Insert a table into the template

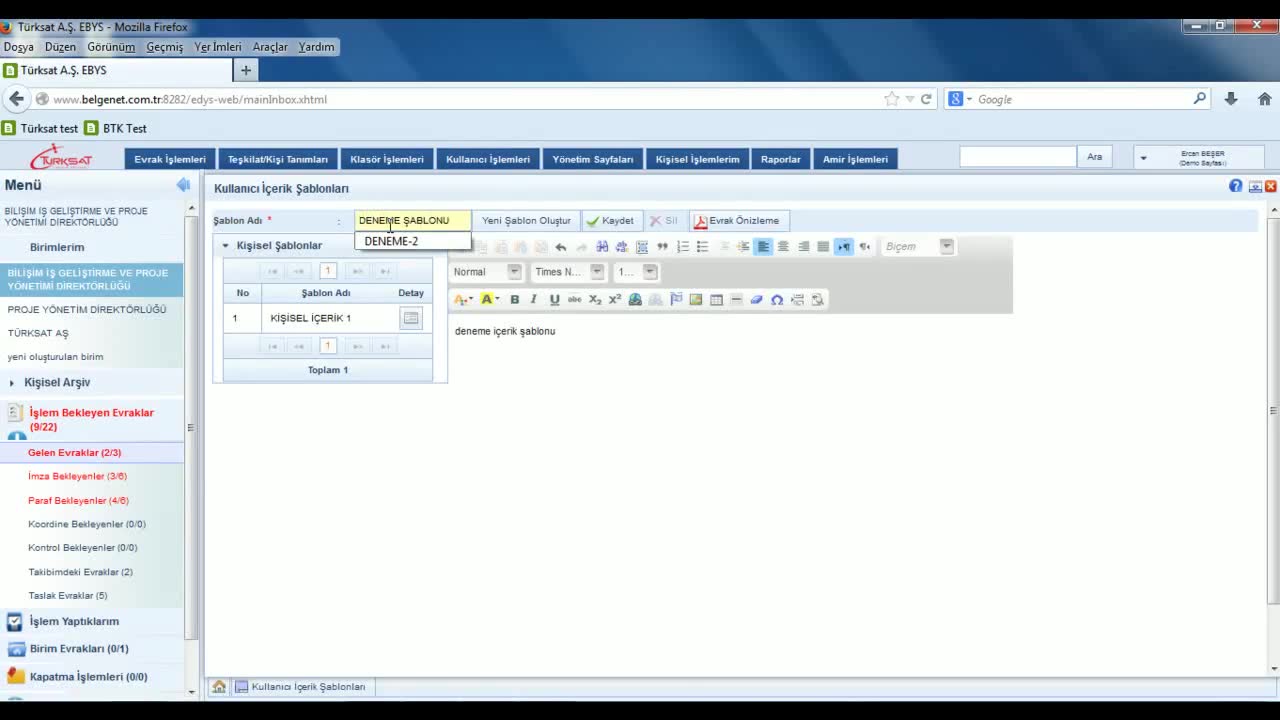click(x=716, y=299)
